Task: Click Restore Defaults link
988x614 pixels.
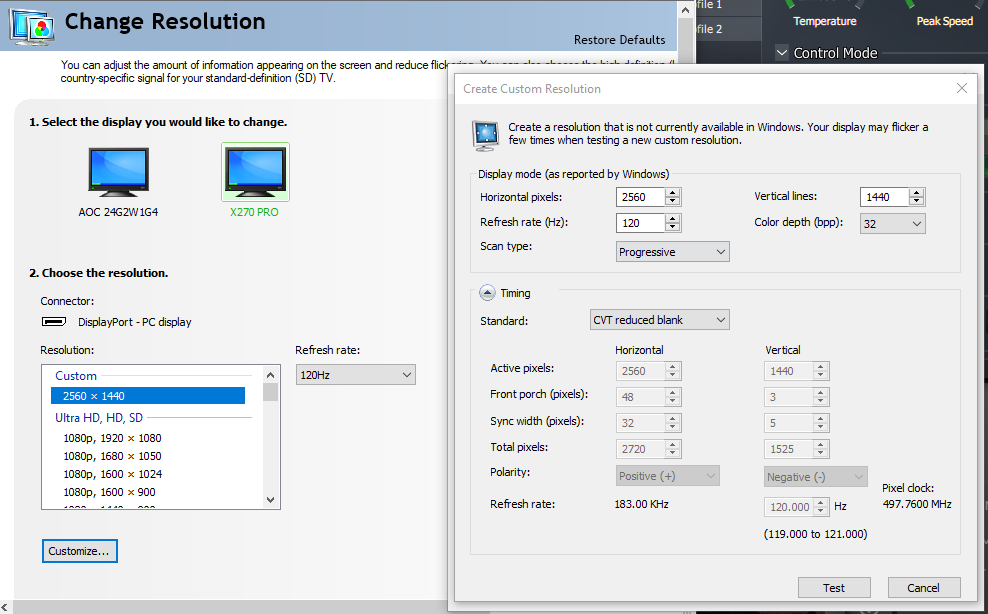Action: click(619, 40)
